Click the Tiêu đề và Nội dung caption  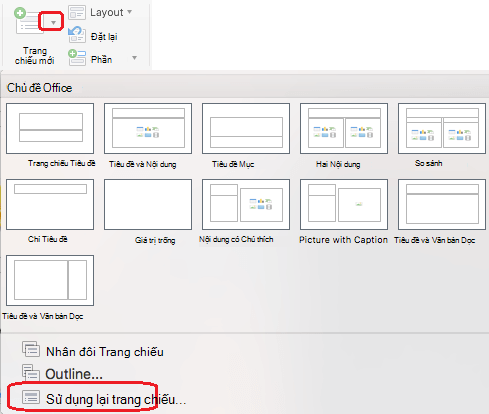[x=143, y=164]
